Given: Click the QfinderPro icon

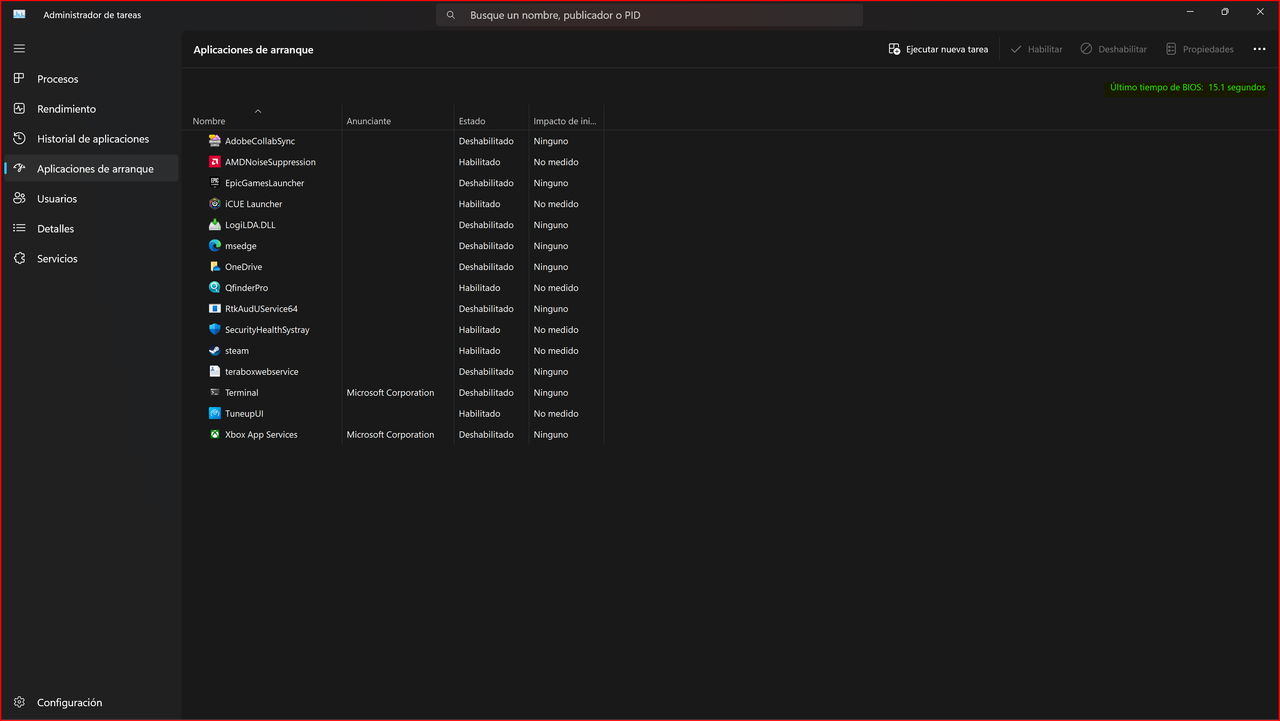Looking at the screenshot, I should pyautogui.click(x=215, y=288).
